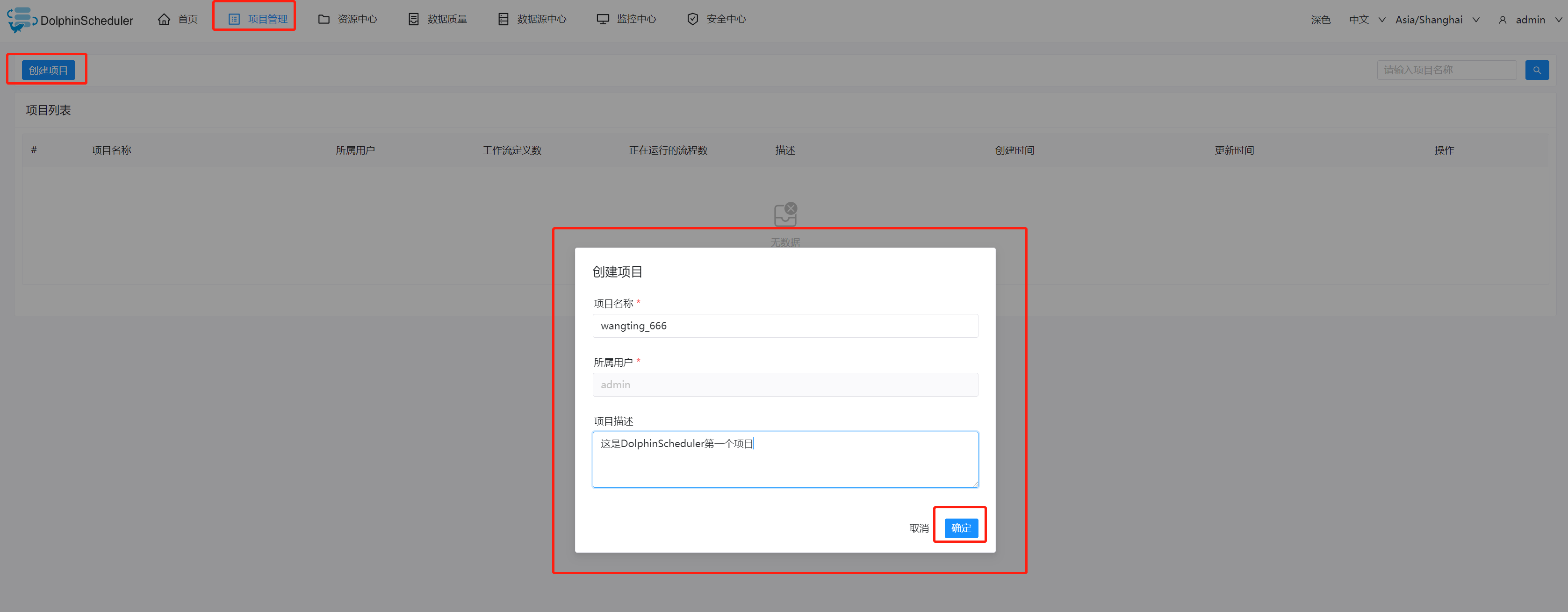
Task: Click the 项目名称 input field
Action: pos(784,326)
